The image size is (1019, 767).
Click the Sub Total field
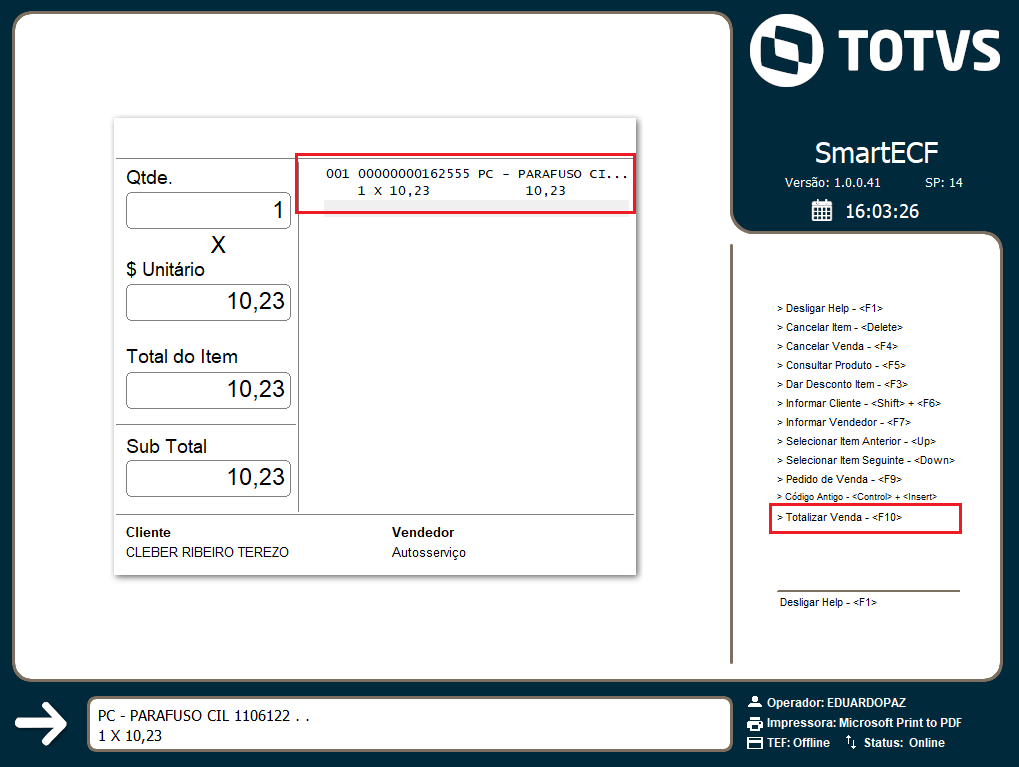tap(208, 478)
